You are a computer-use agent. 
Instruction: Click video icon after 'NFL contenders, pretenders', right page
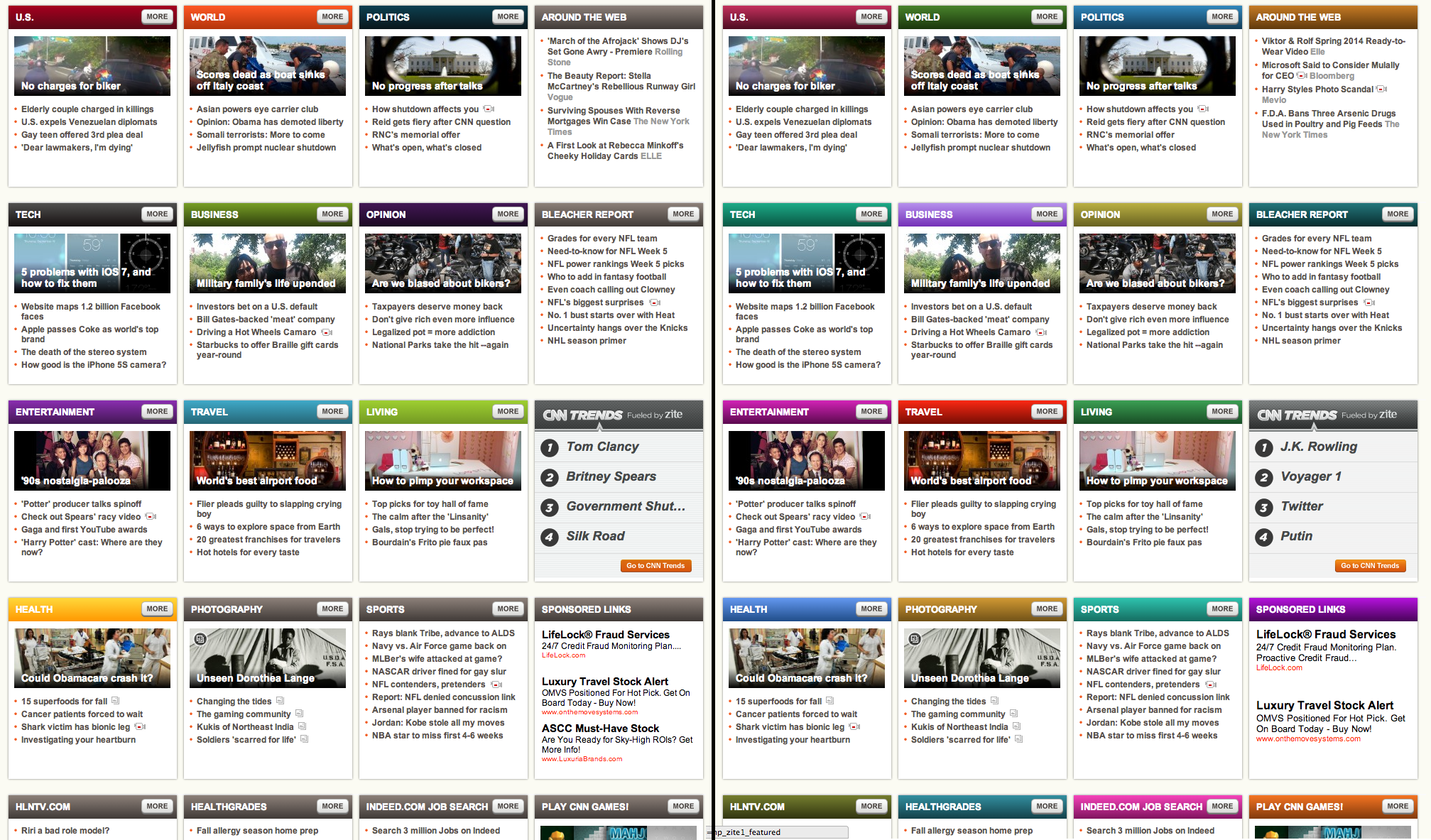[1211, 684]
